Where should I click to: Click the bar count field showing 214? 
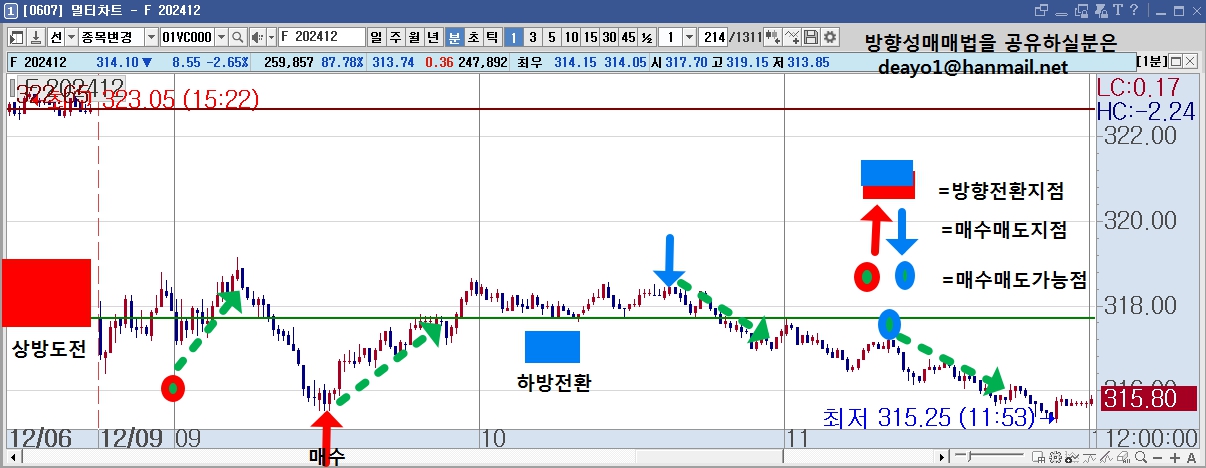click(x=714, y=37)
